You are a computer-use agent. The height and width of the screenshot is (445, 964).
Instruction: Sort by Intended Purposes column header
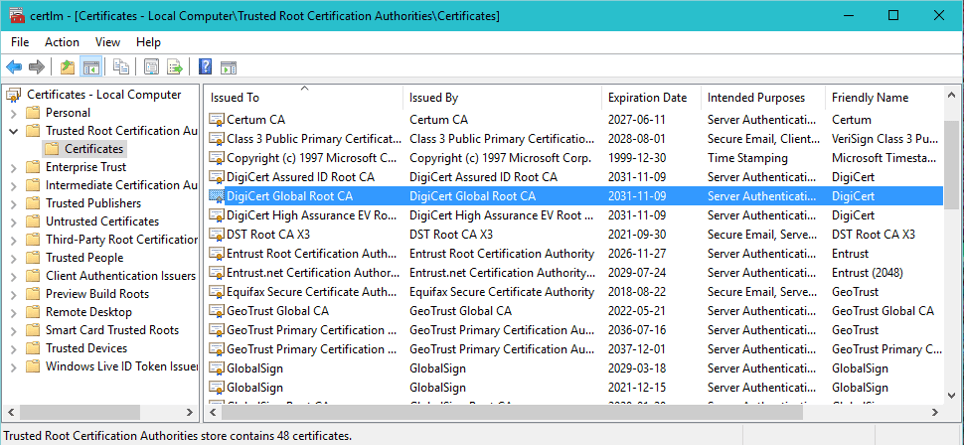763,98
